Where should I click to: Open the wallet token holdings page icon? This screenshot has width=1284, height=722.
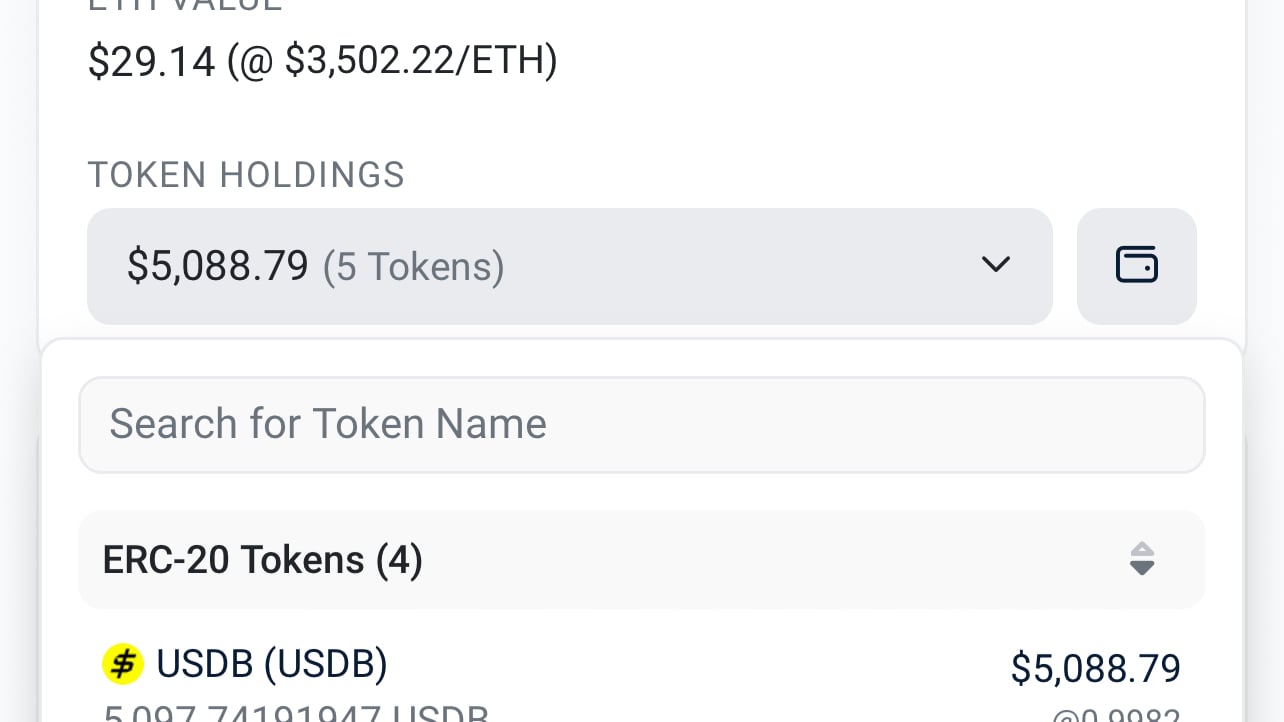pos(1136,266)
